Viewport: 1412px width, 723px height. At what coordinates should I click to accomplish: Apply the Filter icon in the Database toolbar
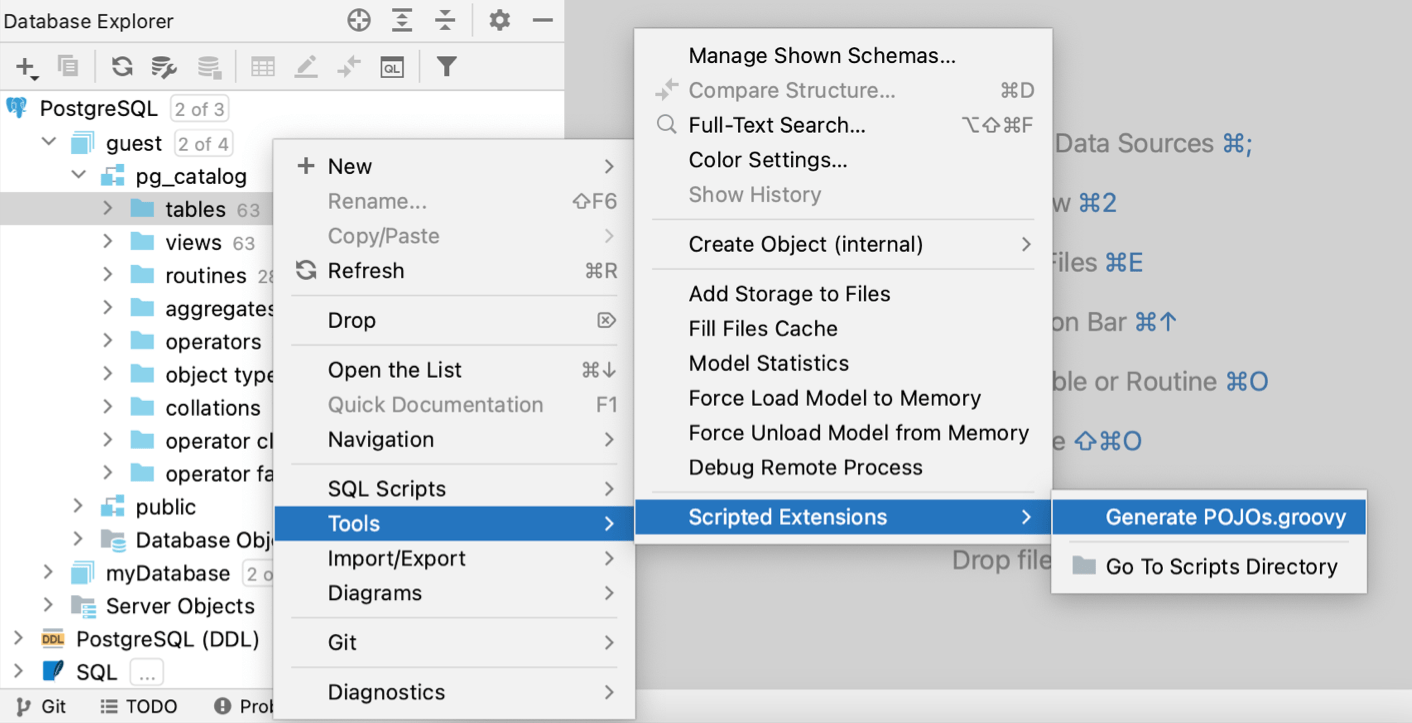pyautogui.click(x=446, y=67)
